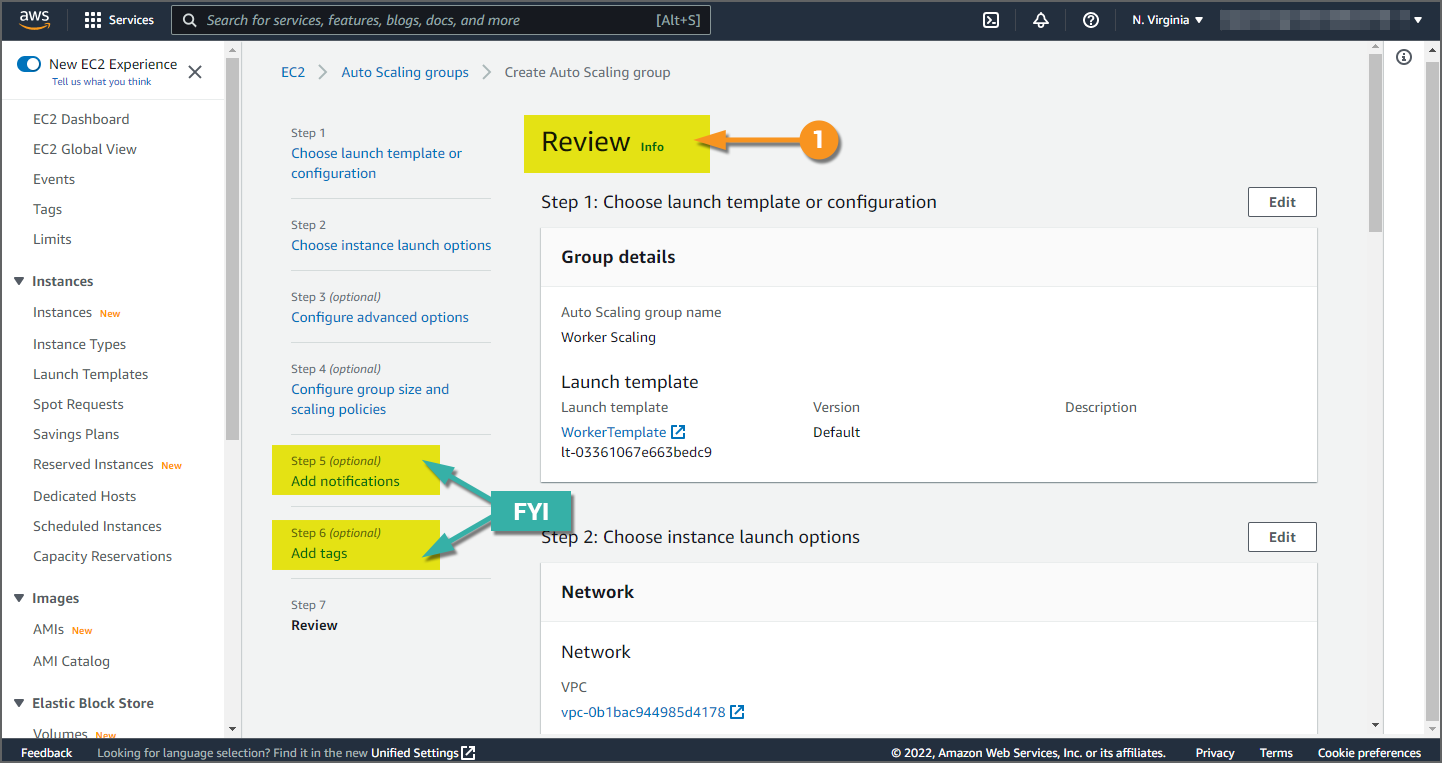Click the AWS logo home icon
The height and width of the screenshot is (763, 1442).
pyautogui.click(x=35, y=20)
